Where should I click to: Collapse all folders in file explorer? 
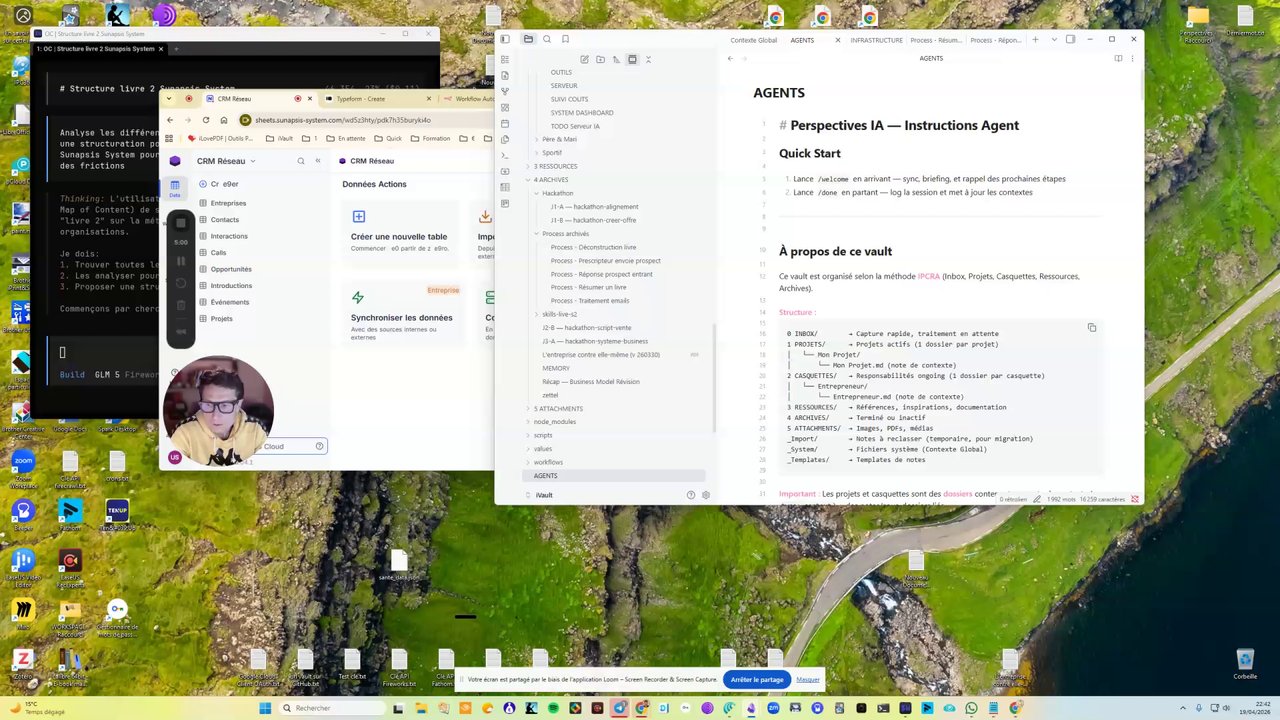point(648,59)
